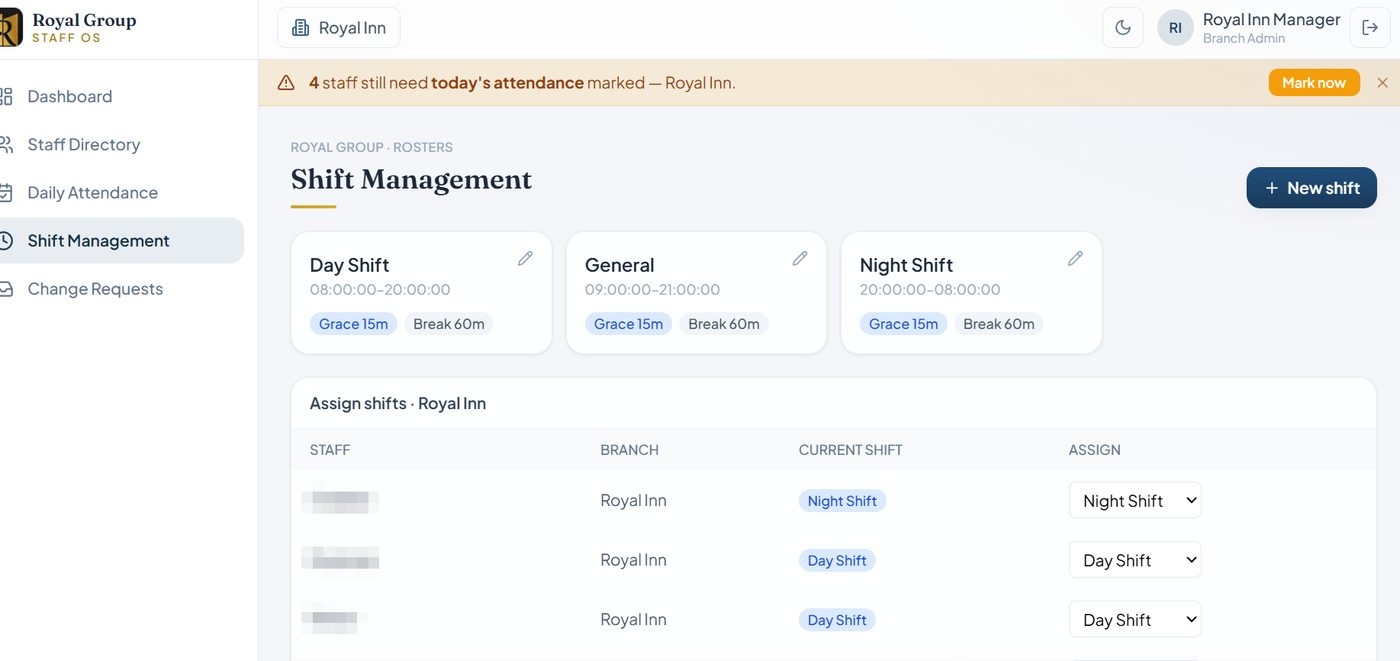The height and width of the screenshot is (661, 1400).
Task: Click the STAFF column header
Action: tap(330, 450)
